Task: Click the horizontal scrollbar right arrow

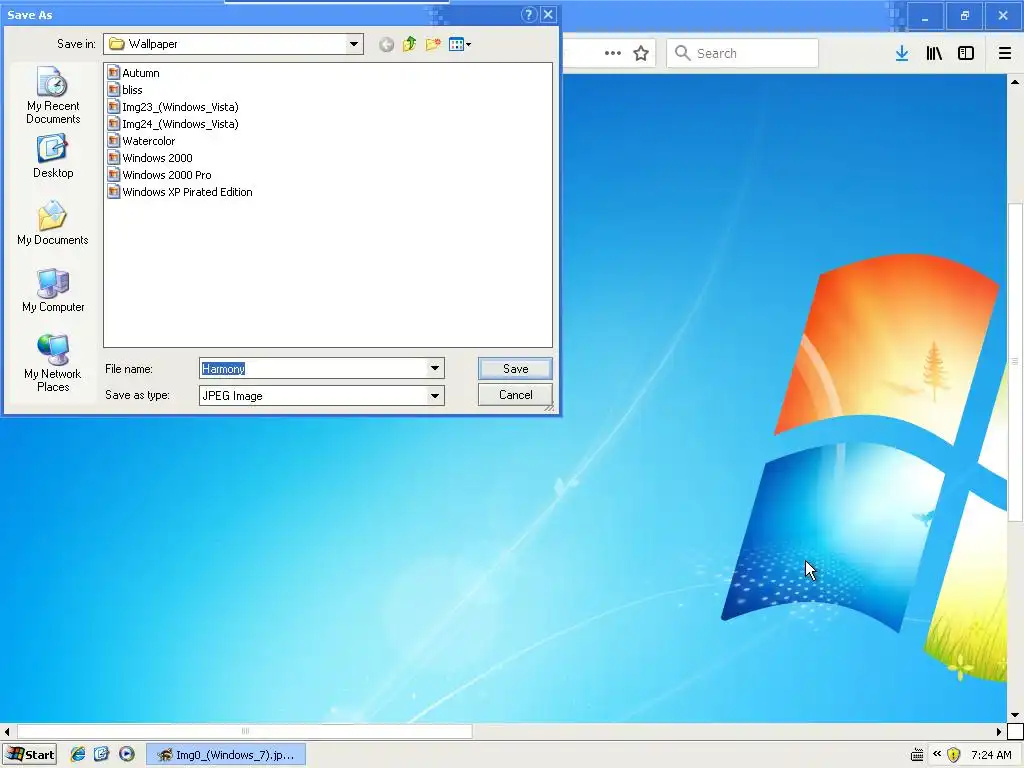Action: click(999, 731)
